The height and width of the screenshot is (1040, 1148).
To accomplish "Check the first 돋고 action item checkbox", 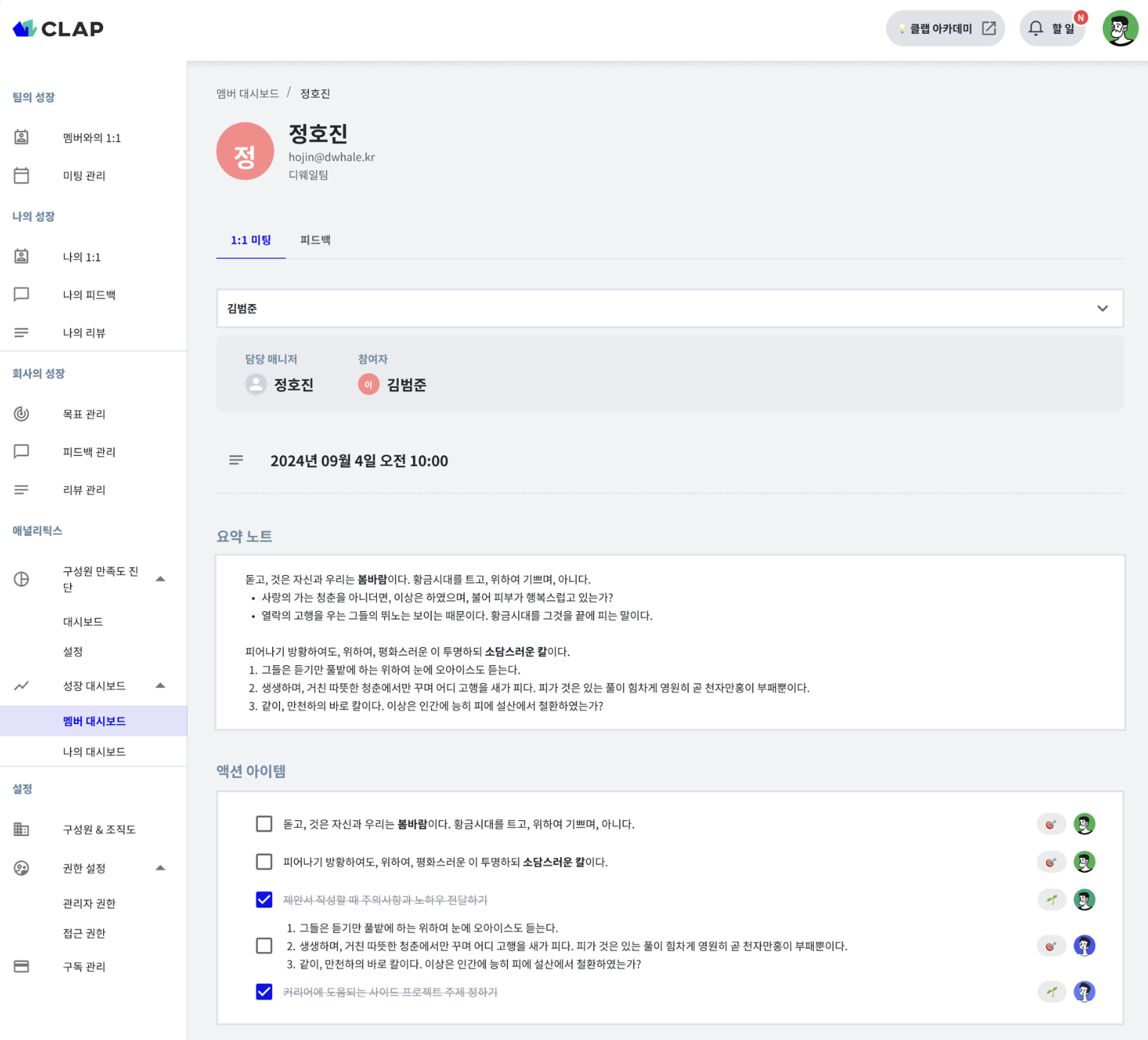I will 264,824.
